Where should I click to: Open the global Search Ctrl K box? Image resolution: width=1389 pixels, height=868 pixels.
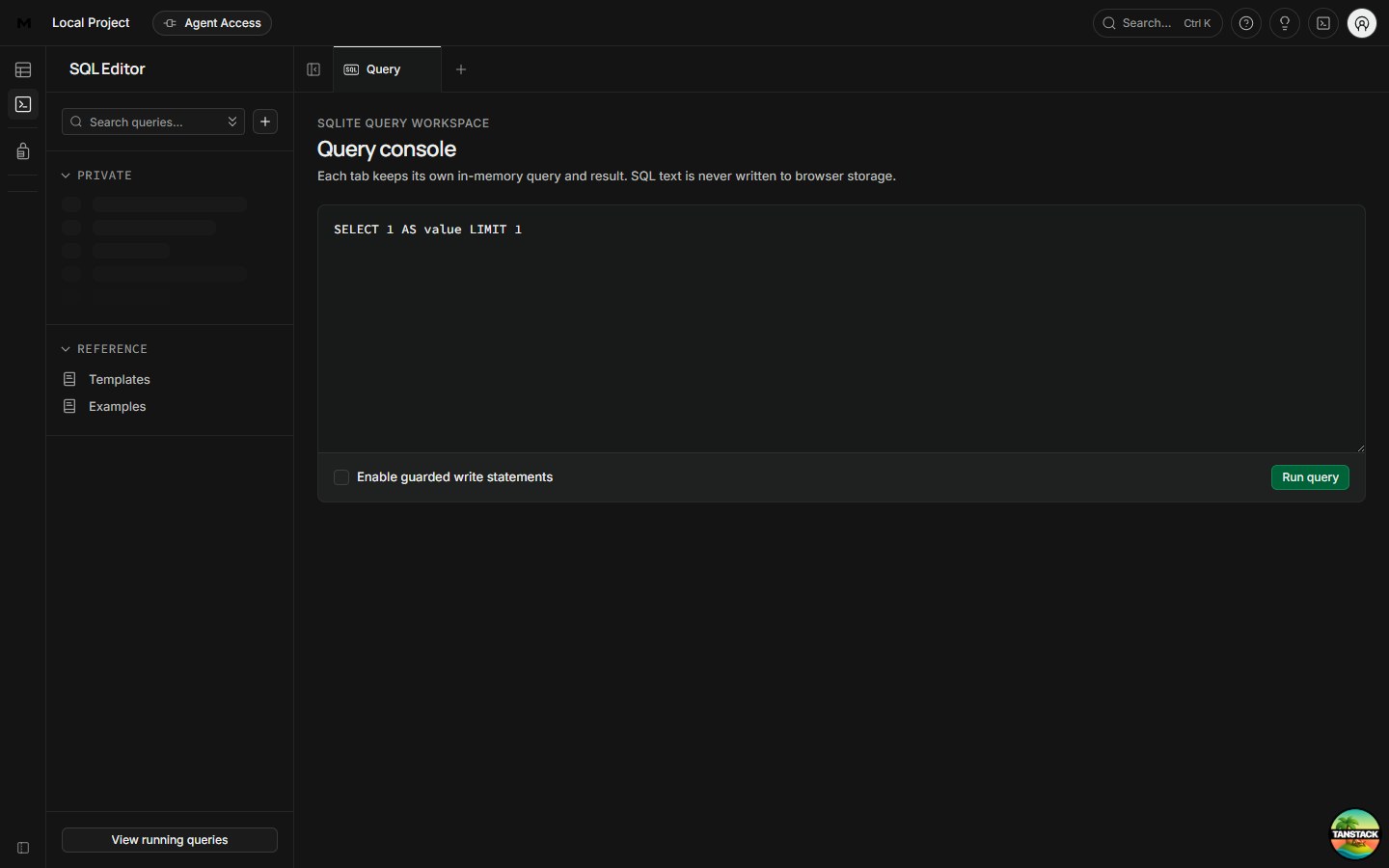point(1157,23)
